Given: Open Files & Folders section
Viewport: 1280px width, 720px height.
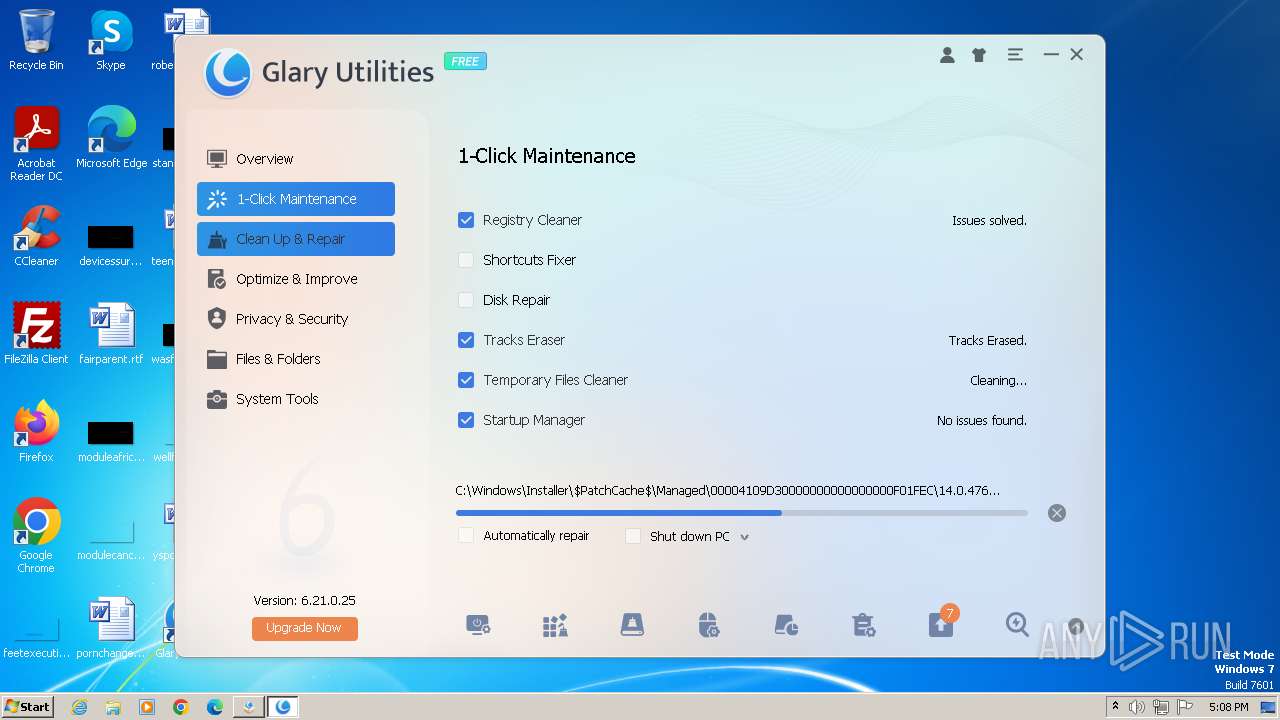Looking at the screenshot, I should click(x=296, y=359).
